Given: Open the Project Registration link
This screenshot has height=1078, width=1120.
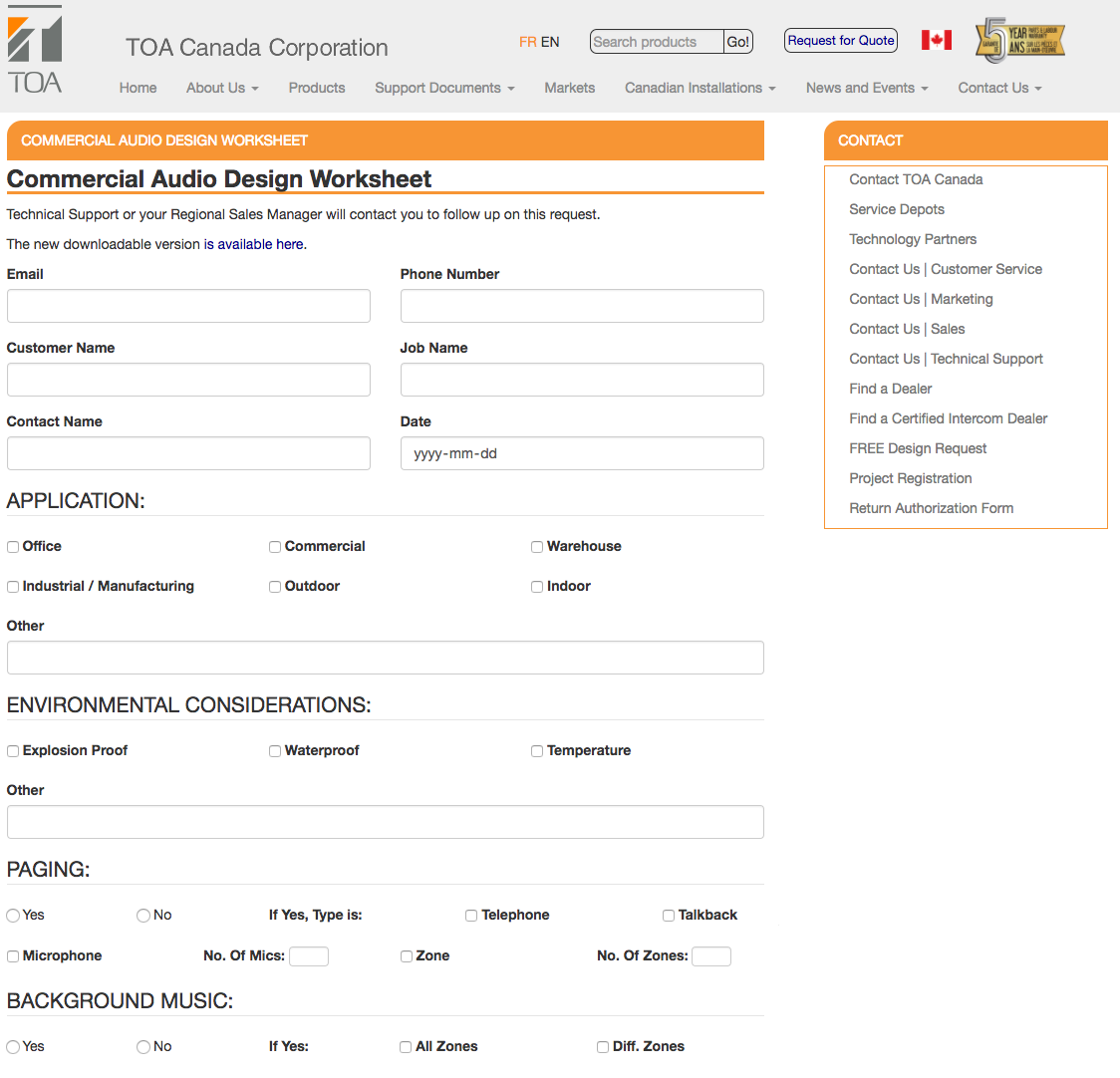Looking at the screenshot, I should click(x=911, y=478).
